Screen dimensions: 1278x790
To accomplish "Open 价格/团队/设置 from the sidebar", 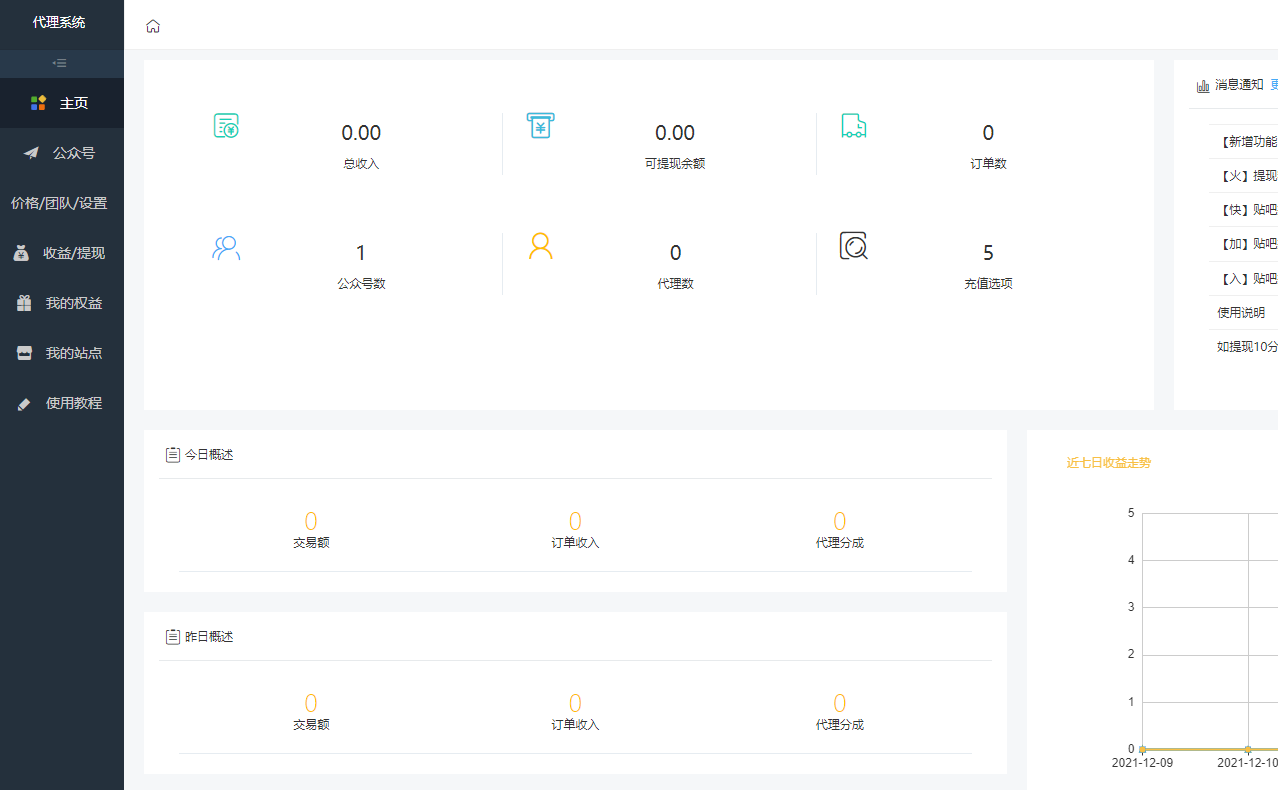I will point(62,203).
